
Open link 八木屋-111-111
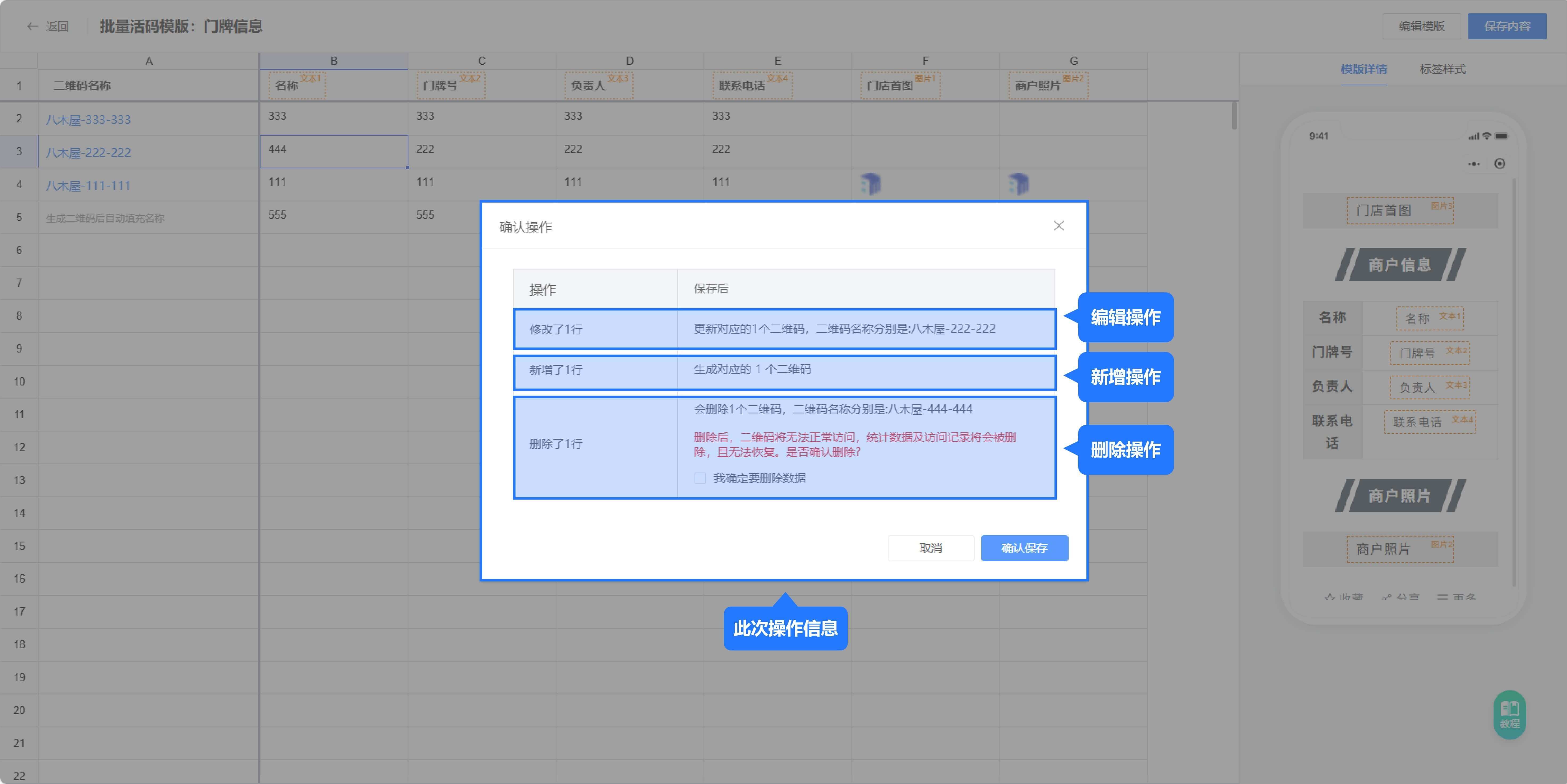(x=88, y=185)
